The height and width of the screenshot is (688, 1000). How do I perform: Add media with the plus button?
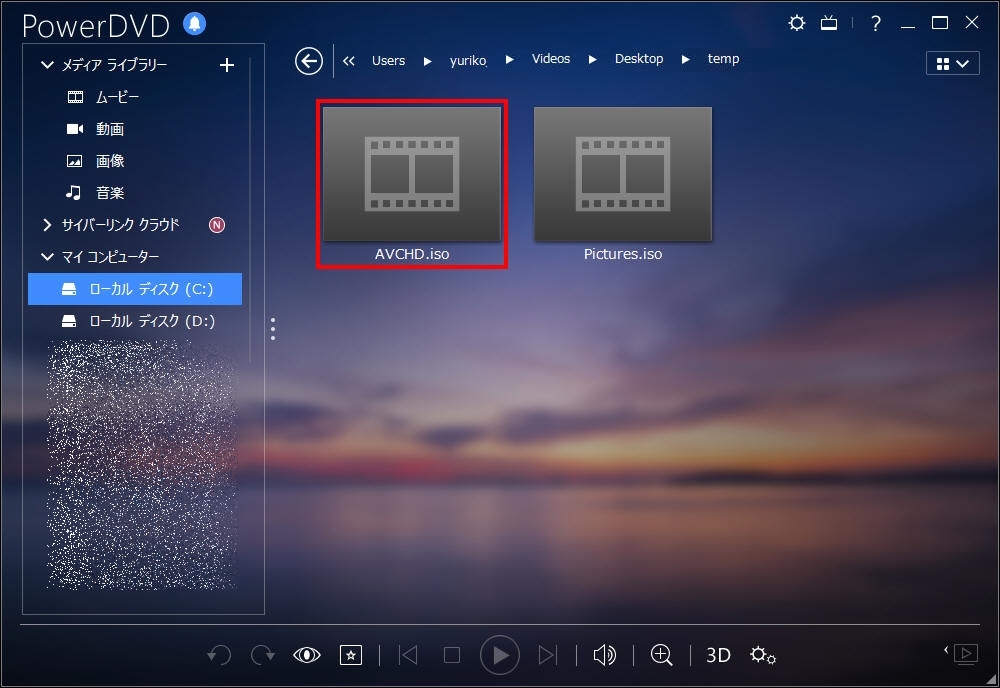point(226,64)
